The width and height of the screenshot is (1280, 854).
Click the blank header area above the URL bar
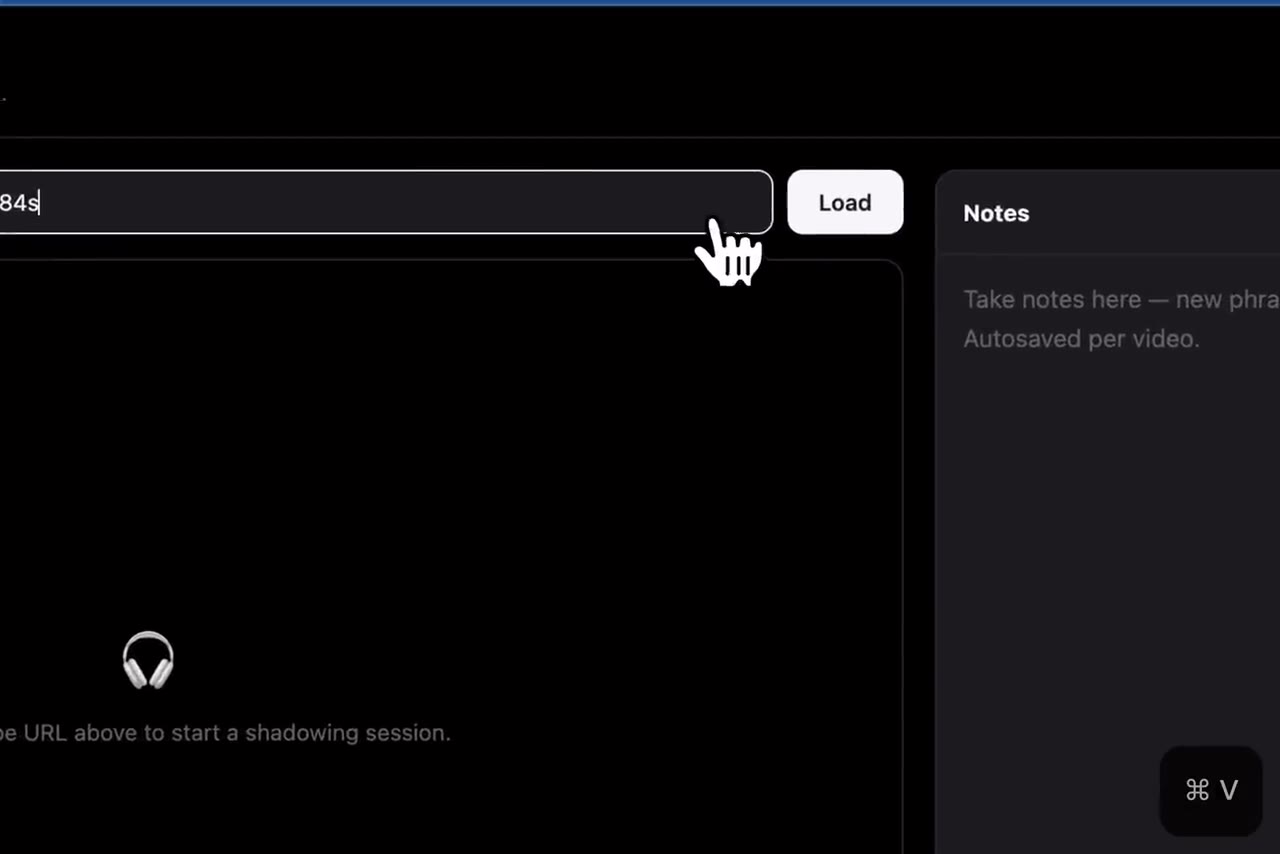point(640,70)
